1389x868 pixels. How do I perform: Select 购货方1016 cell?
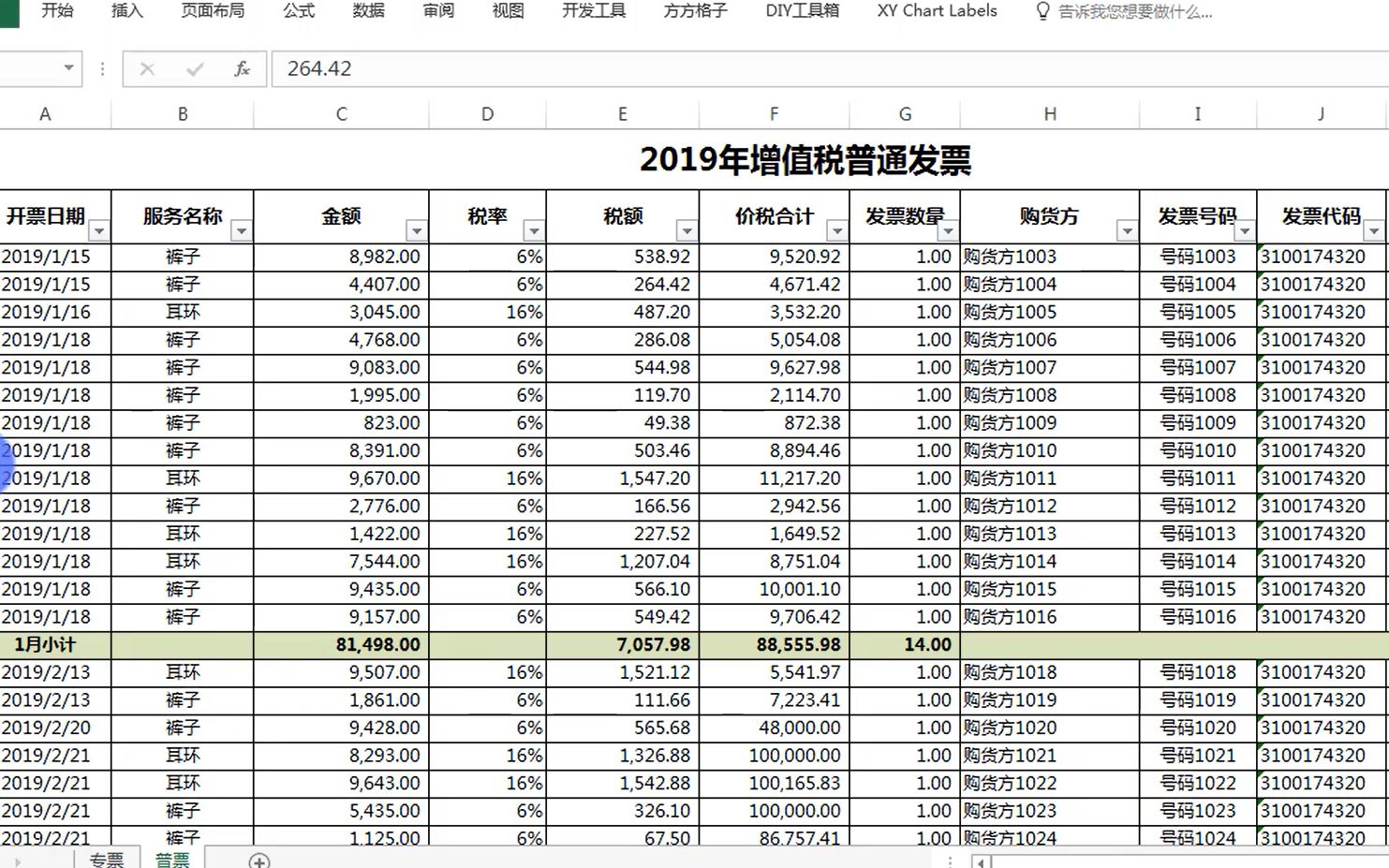click(1050, 617)
